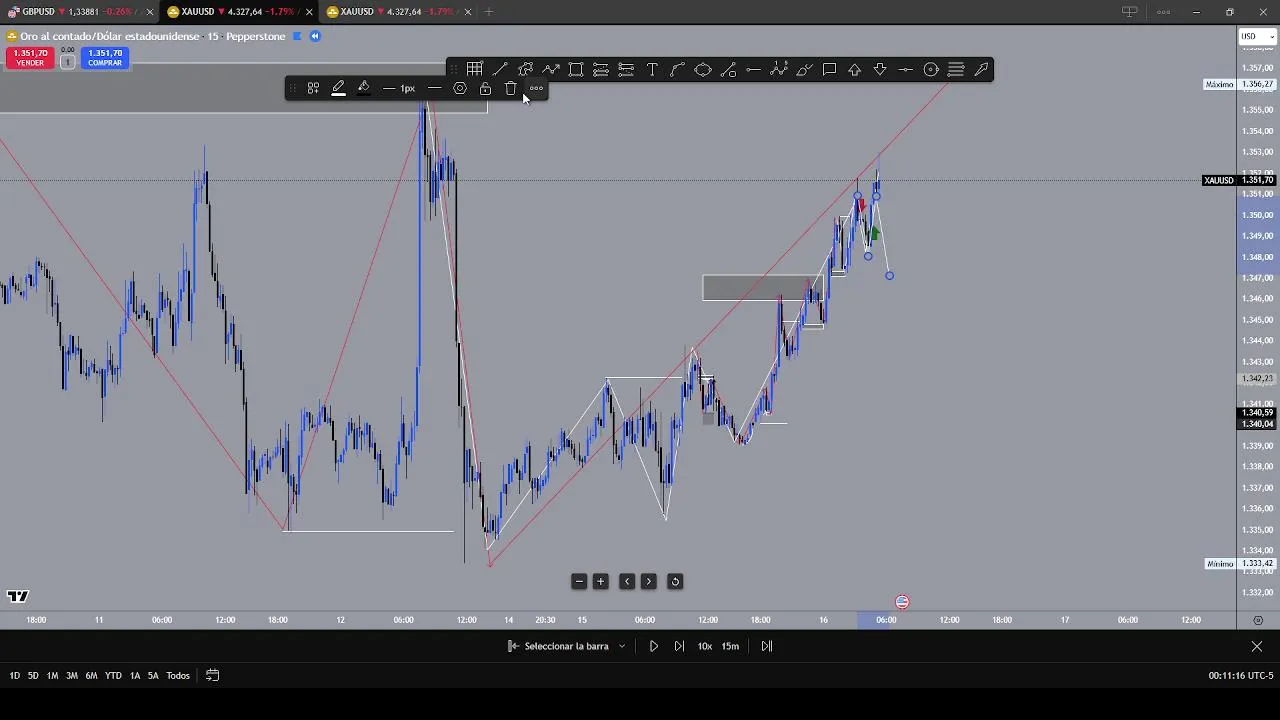
Task: Lock the selected drawing
Action: click(x=485, y=88)
